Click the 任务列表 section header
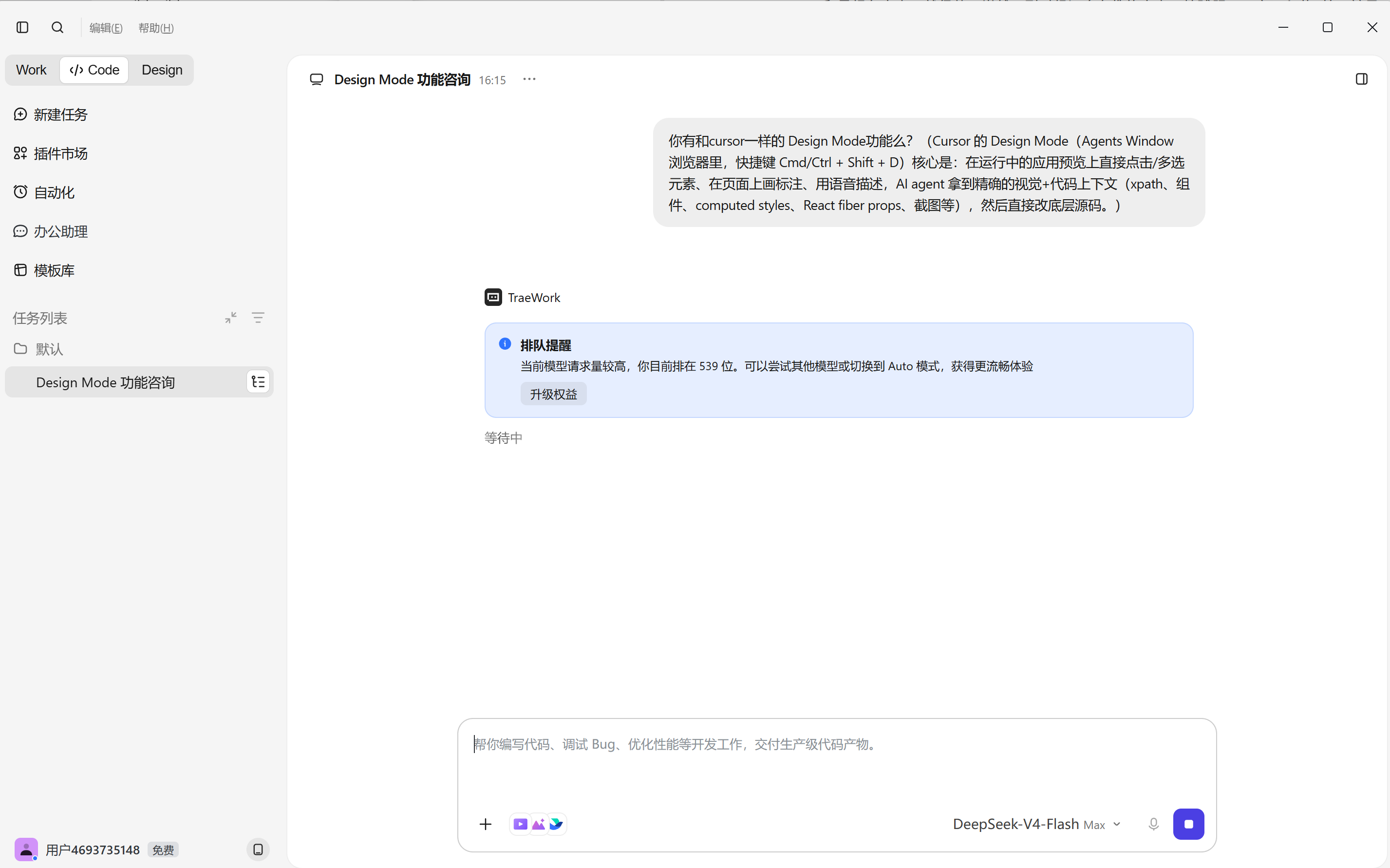The image size is (1390, 868). click(x=40, y=318)
